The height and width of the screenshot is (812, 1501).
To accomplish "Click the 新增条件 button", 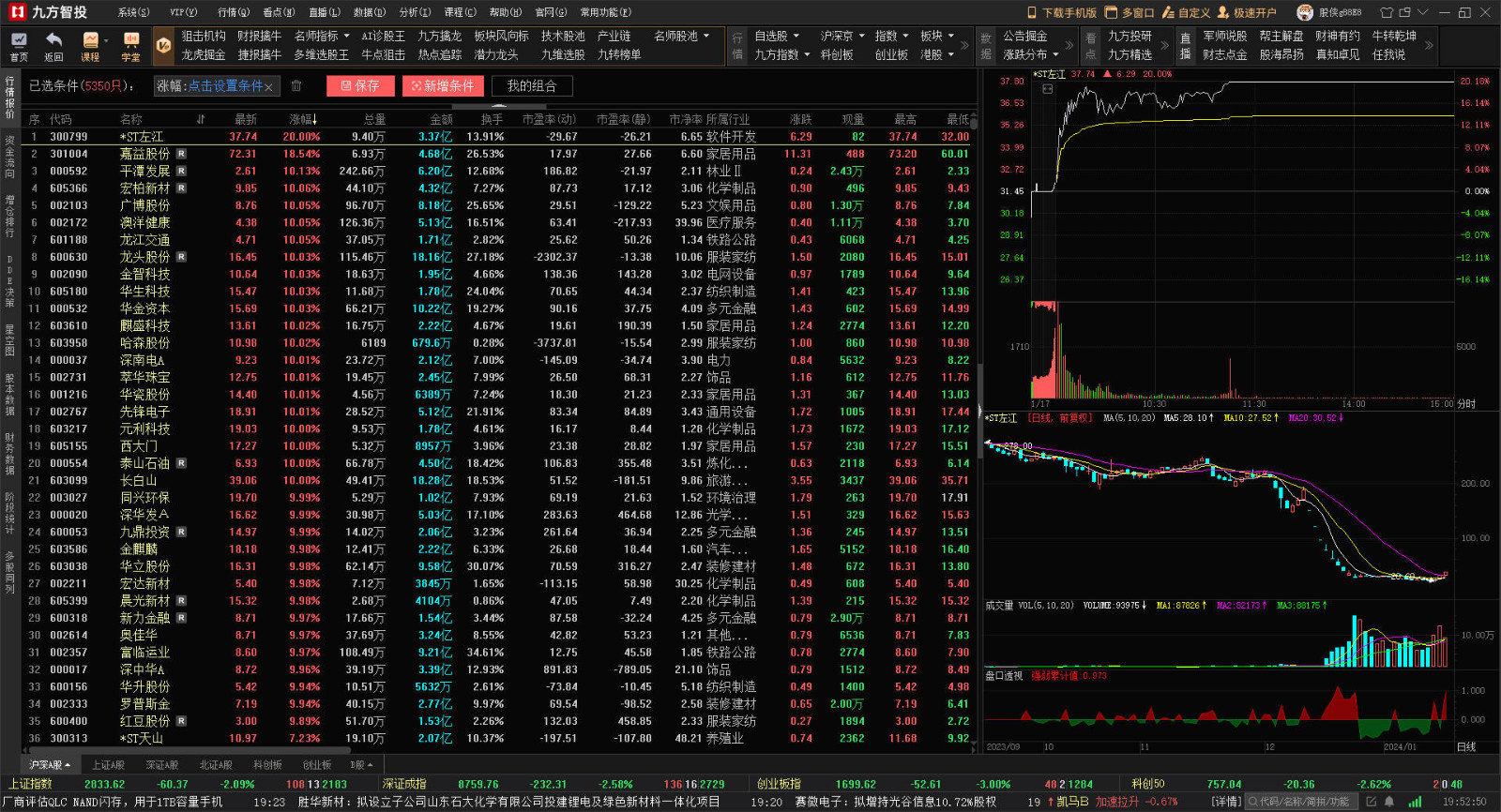I will click(443, 85).
